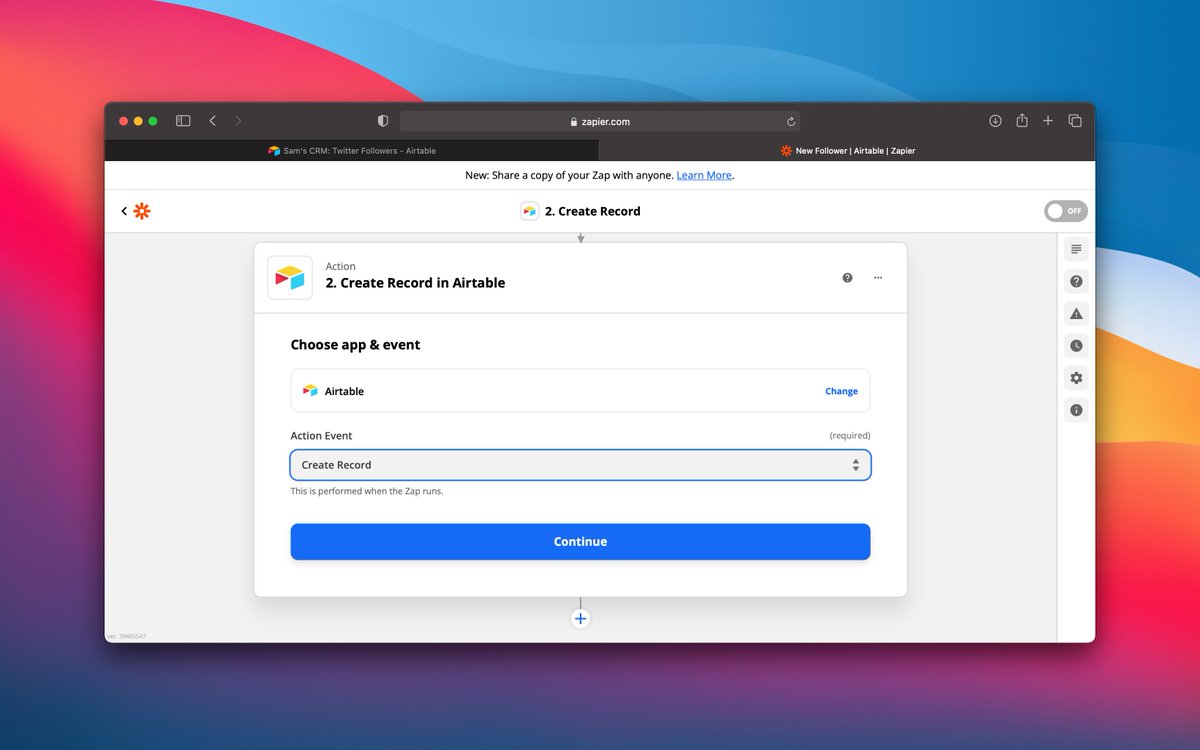Open the three-dots menu on action card
This screenshot has width=1200, height=750.
878,278
